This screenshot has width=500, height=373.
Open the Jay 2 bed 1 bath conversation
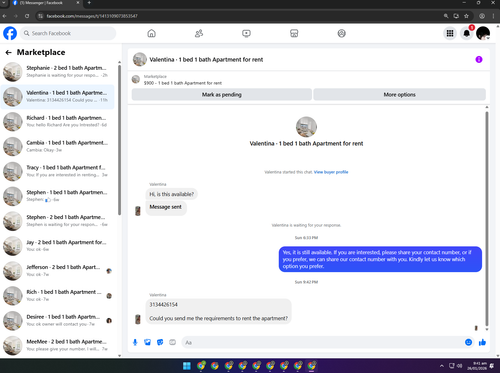(x=57, y=246)
